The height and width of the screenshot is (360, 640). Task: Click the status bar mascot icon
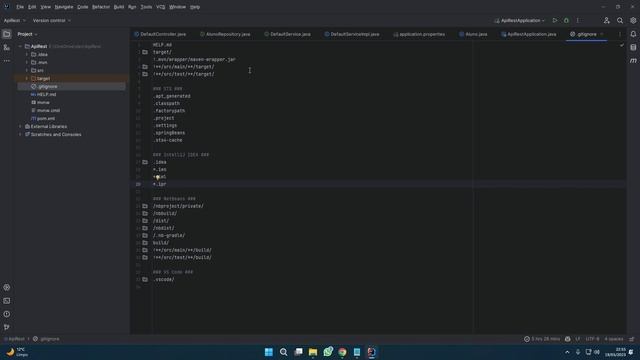tap(567, 339)
